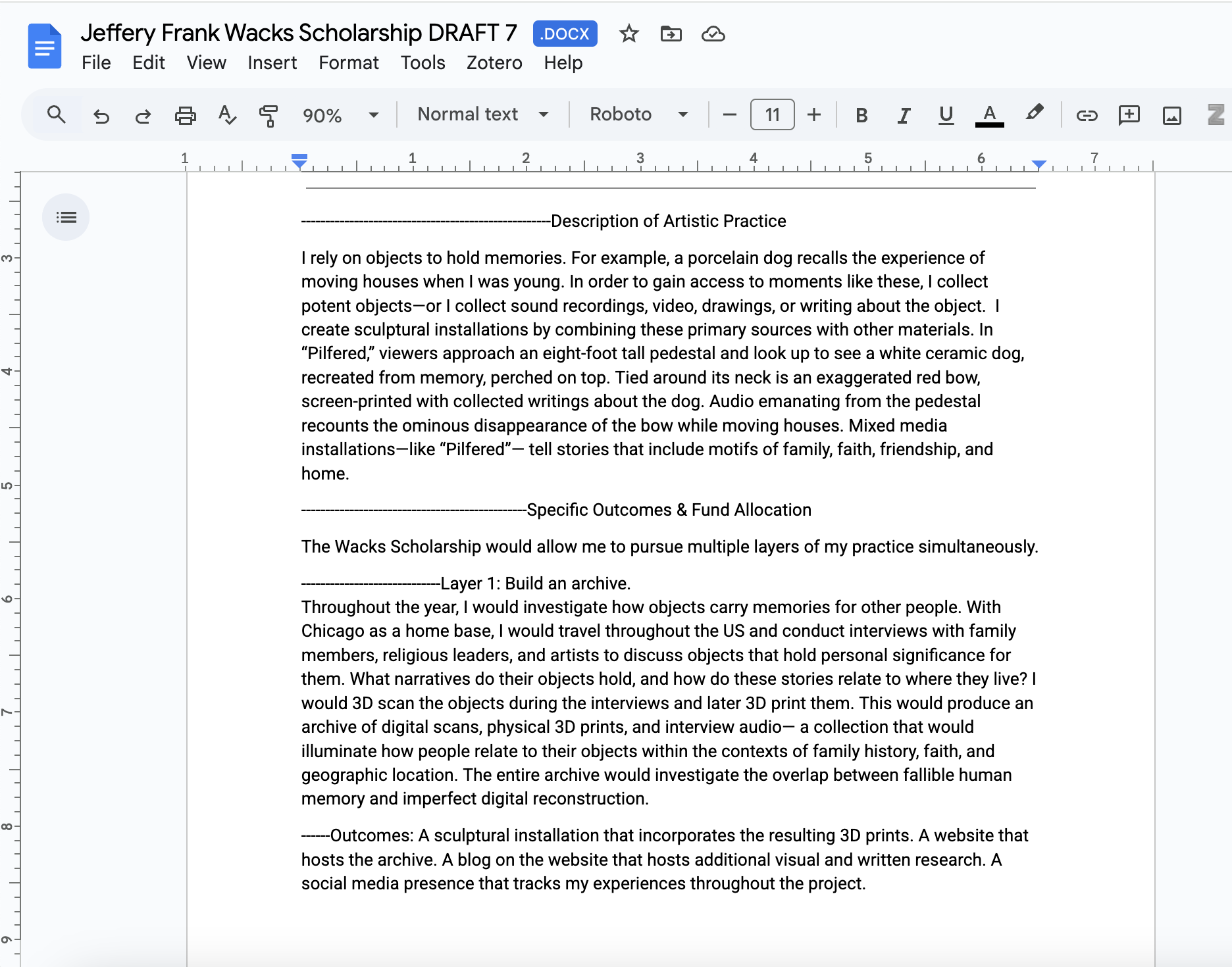Show the document outline panel
Image resolution: width=1232 pixels, height=967 pixels.
(66, 217)
